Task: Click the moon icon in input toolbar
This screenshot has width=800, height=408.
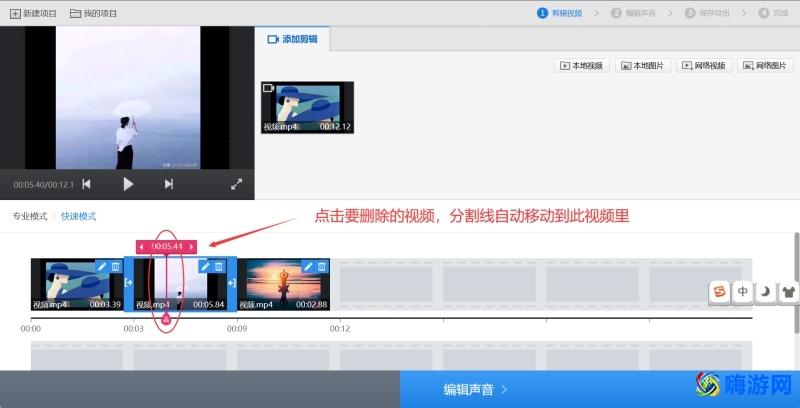Action: click(x=766, y=292)
